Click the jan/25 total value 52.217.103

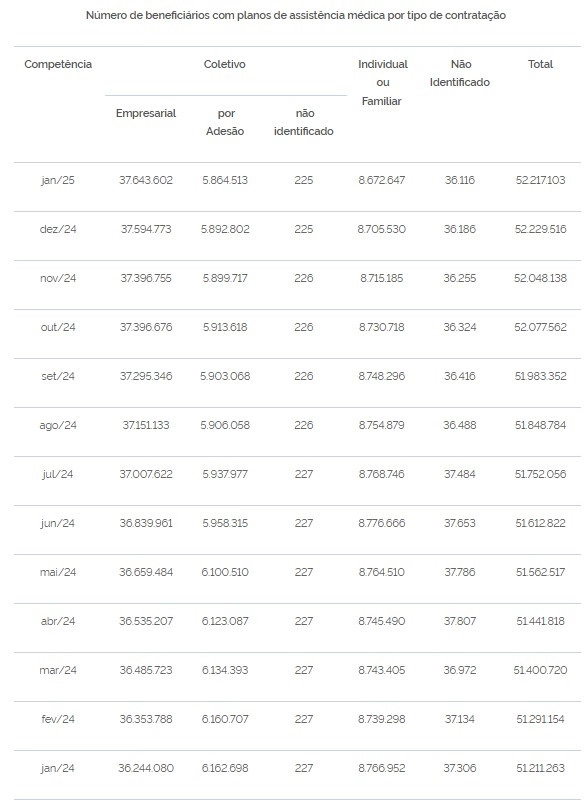(541, 180)
